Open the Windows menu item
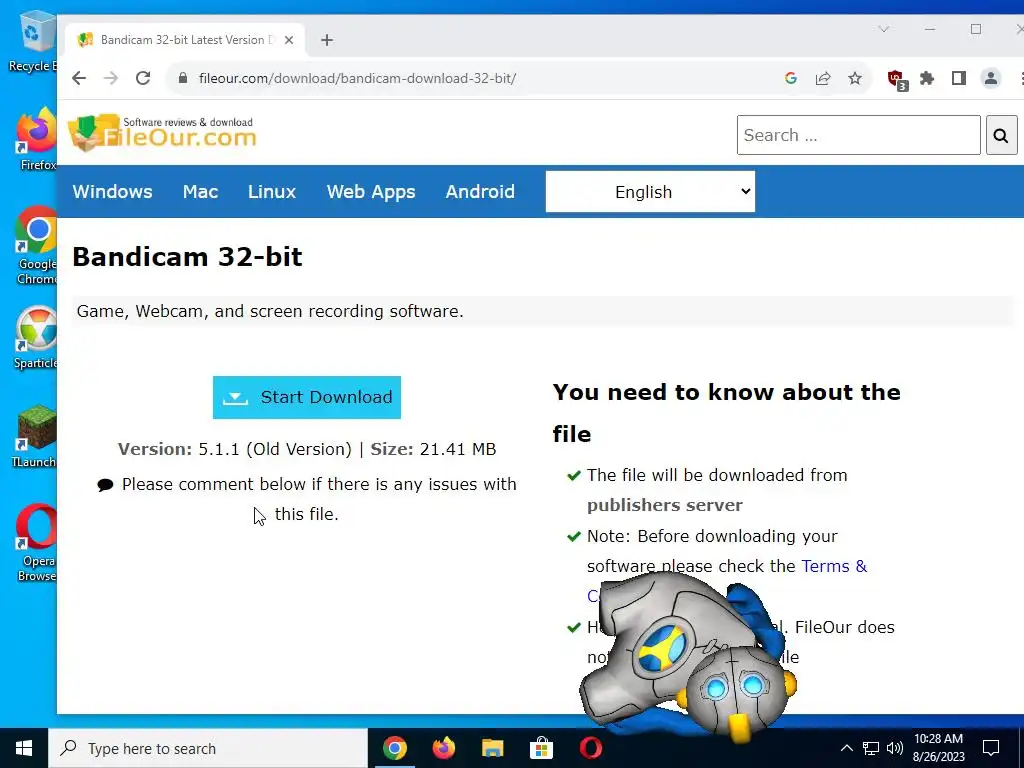This screenshot has height=768, width=1024. 112,191
